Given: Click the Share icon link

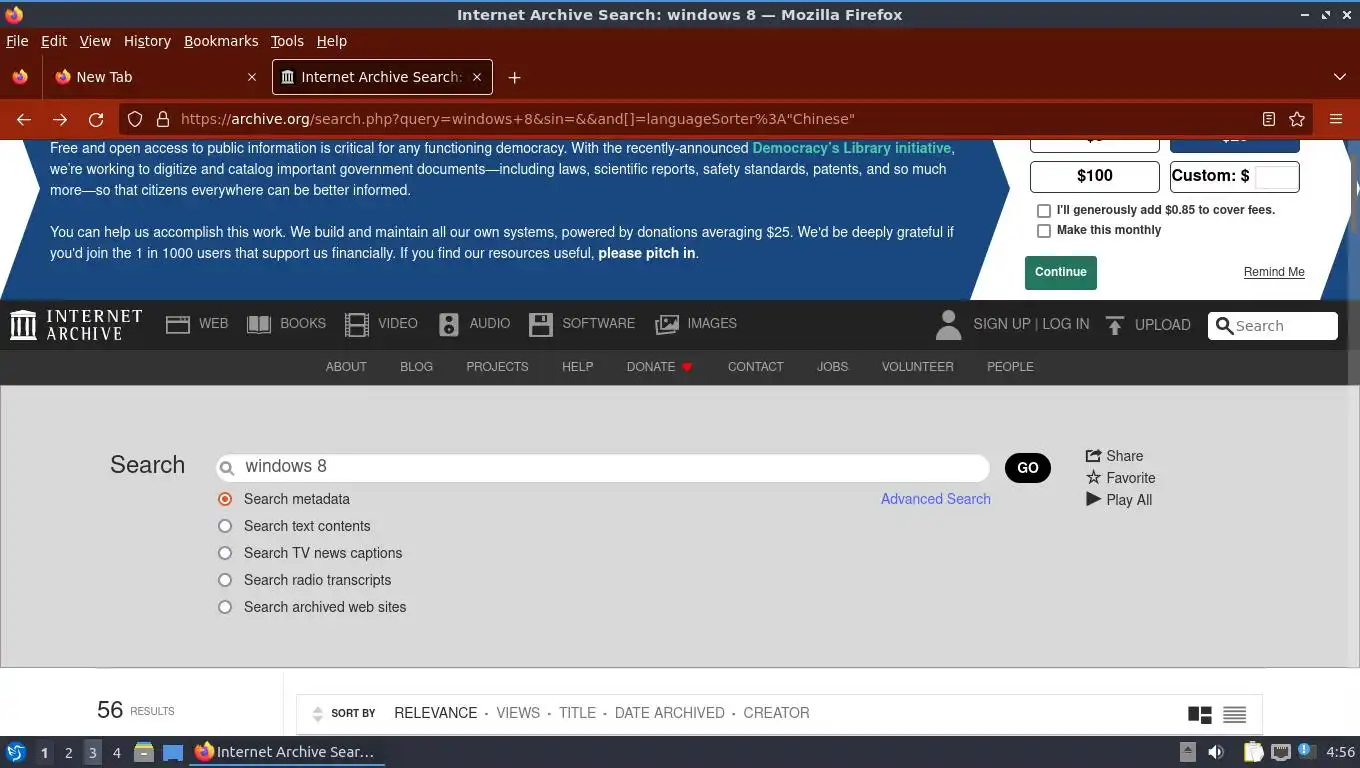Looking at the screenshot, I should (1114, 455).
